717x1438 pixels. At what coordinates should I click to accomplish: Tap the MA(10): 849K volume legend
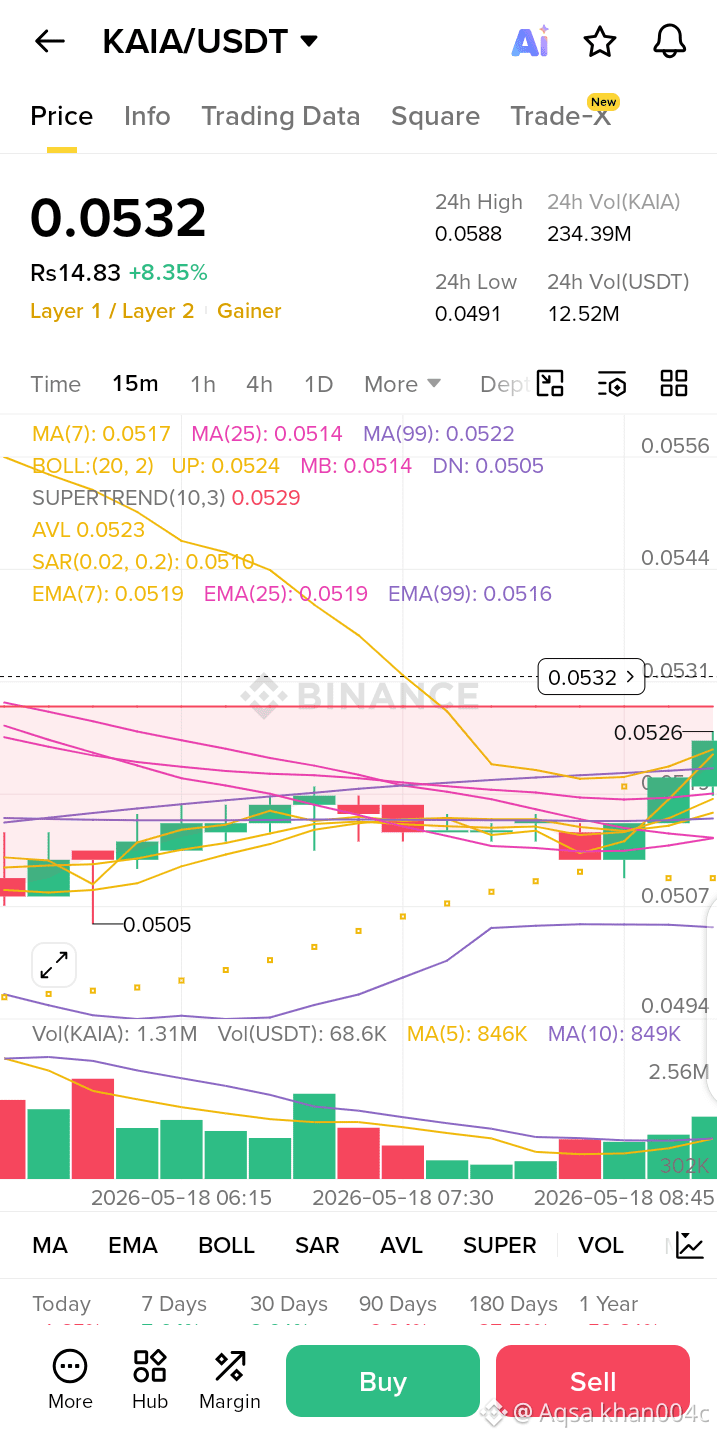(614, 1034)
